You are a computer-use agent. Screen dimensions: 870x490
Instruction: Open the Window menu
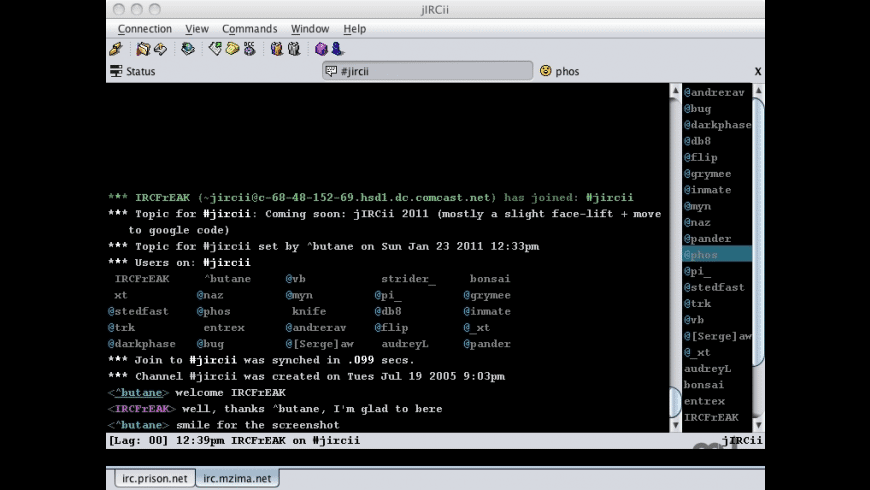click(310, 29)
